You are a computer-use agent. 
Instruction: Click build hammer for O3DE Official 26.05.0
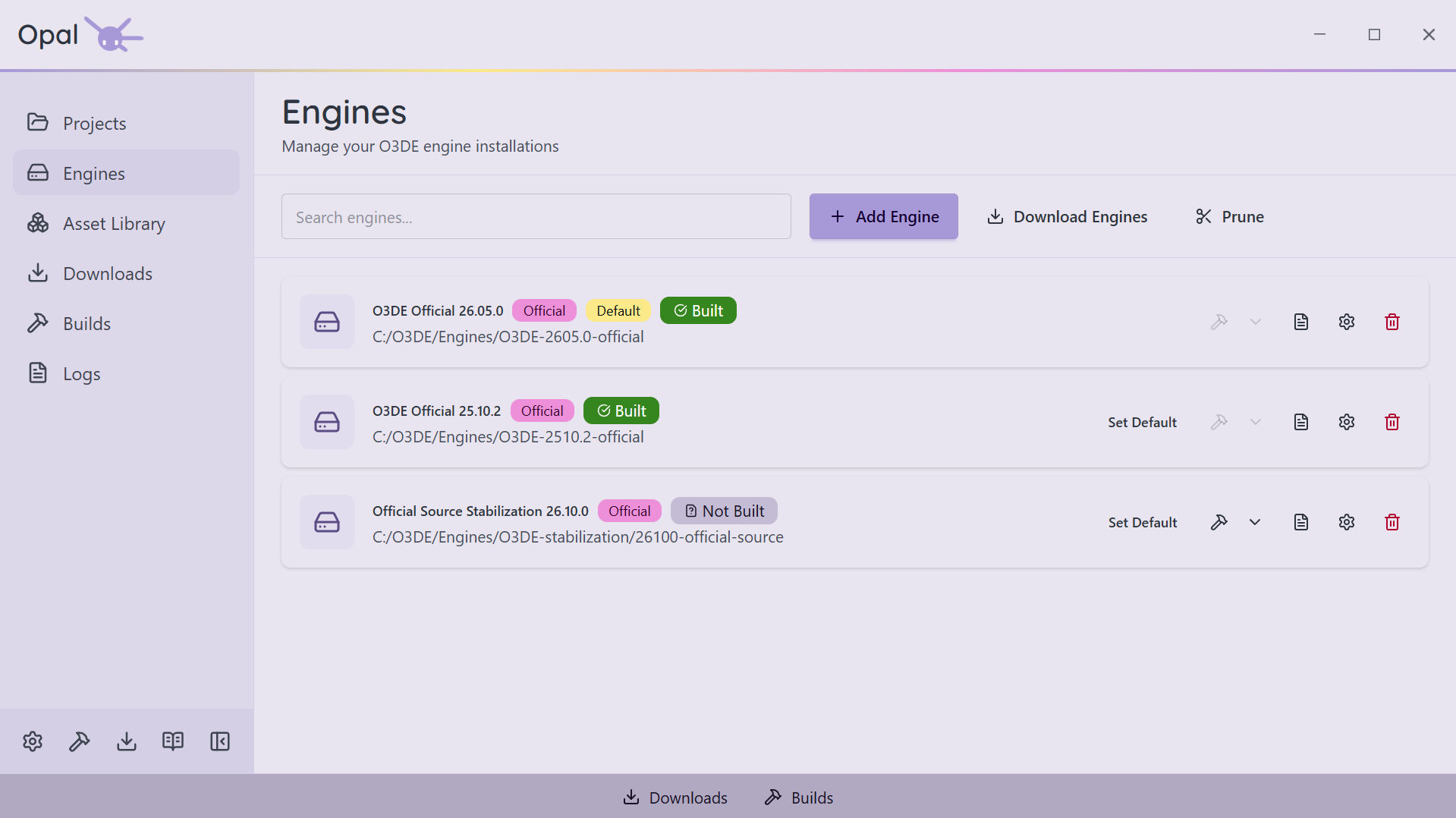(1219, 322)
